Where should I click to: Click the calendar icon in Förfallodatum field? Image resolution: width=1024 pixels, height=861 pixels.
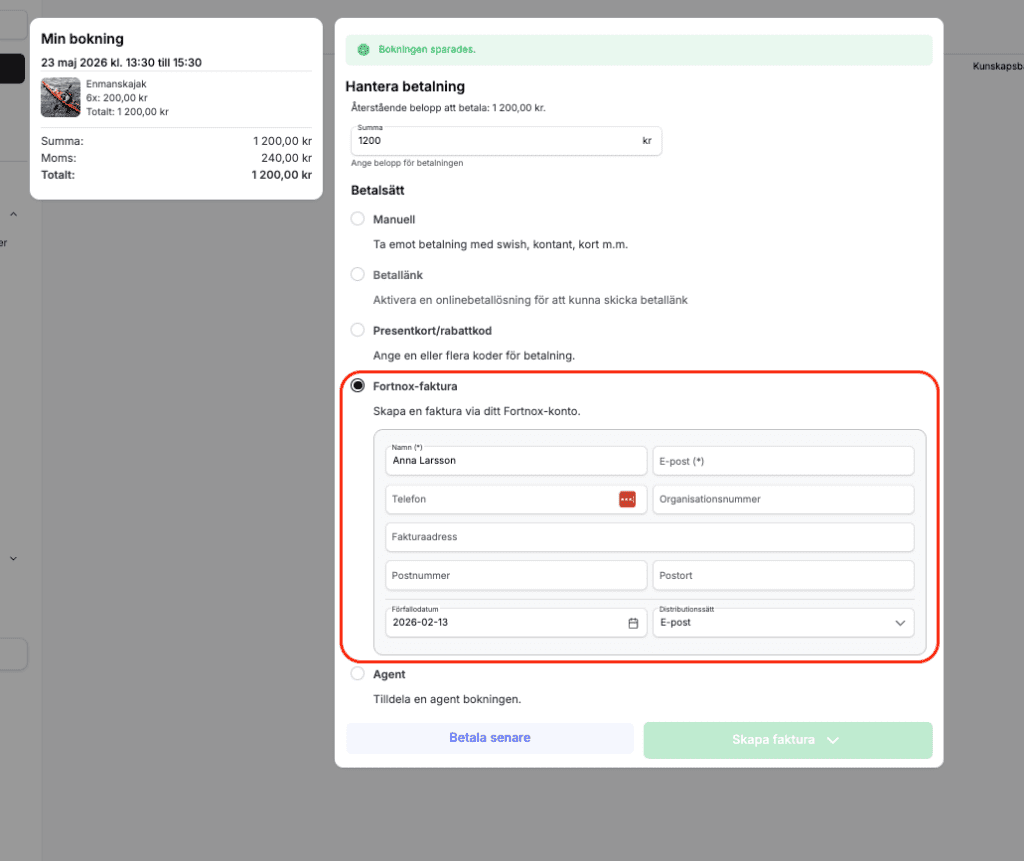pos(633,623)
